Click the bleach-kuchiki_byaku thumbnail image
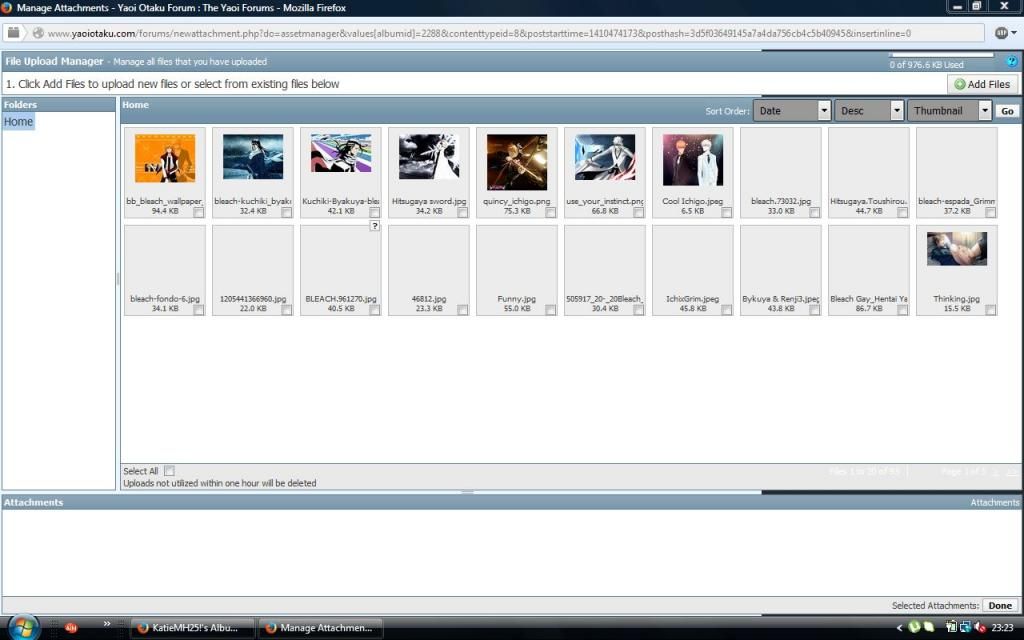 pyautogui.click(x=253, y=157)
